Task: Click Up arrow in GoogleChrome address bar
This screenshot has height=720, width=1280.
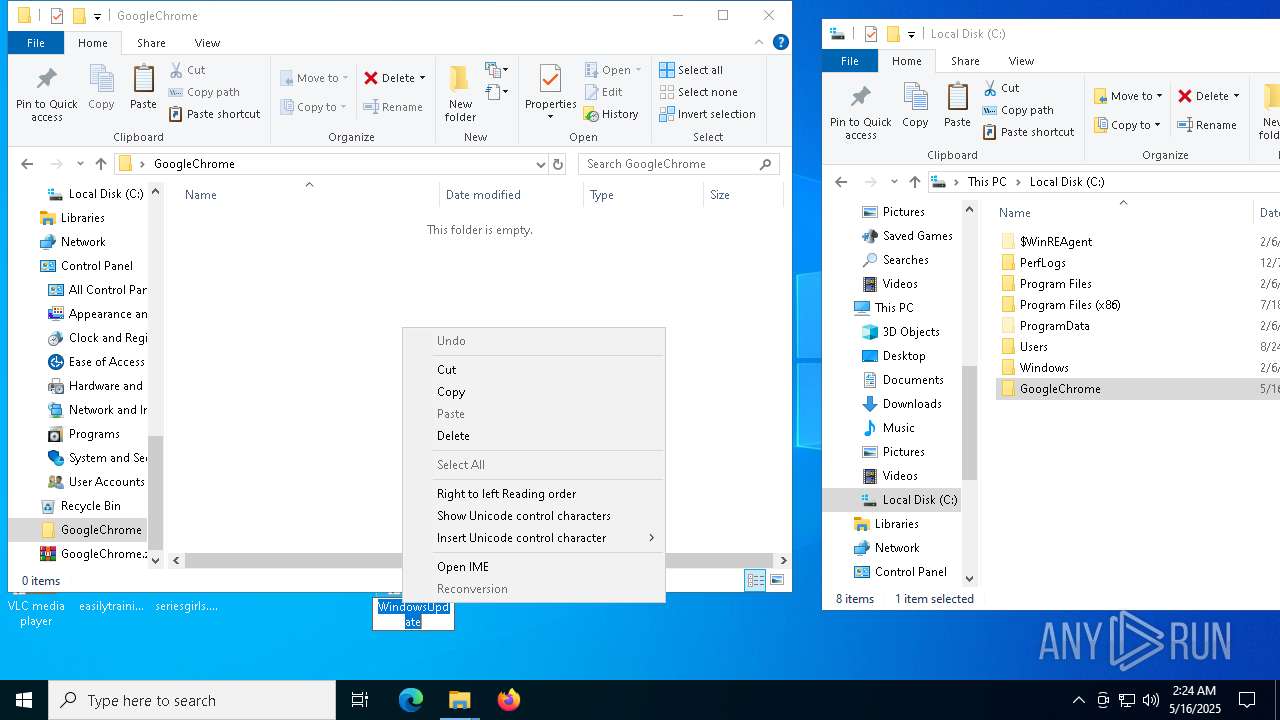Action: [100, 164]
